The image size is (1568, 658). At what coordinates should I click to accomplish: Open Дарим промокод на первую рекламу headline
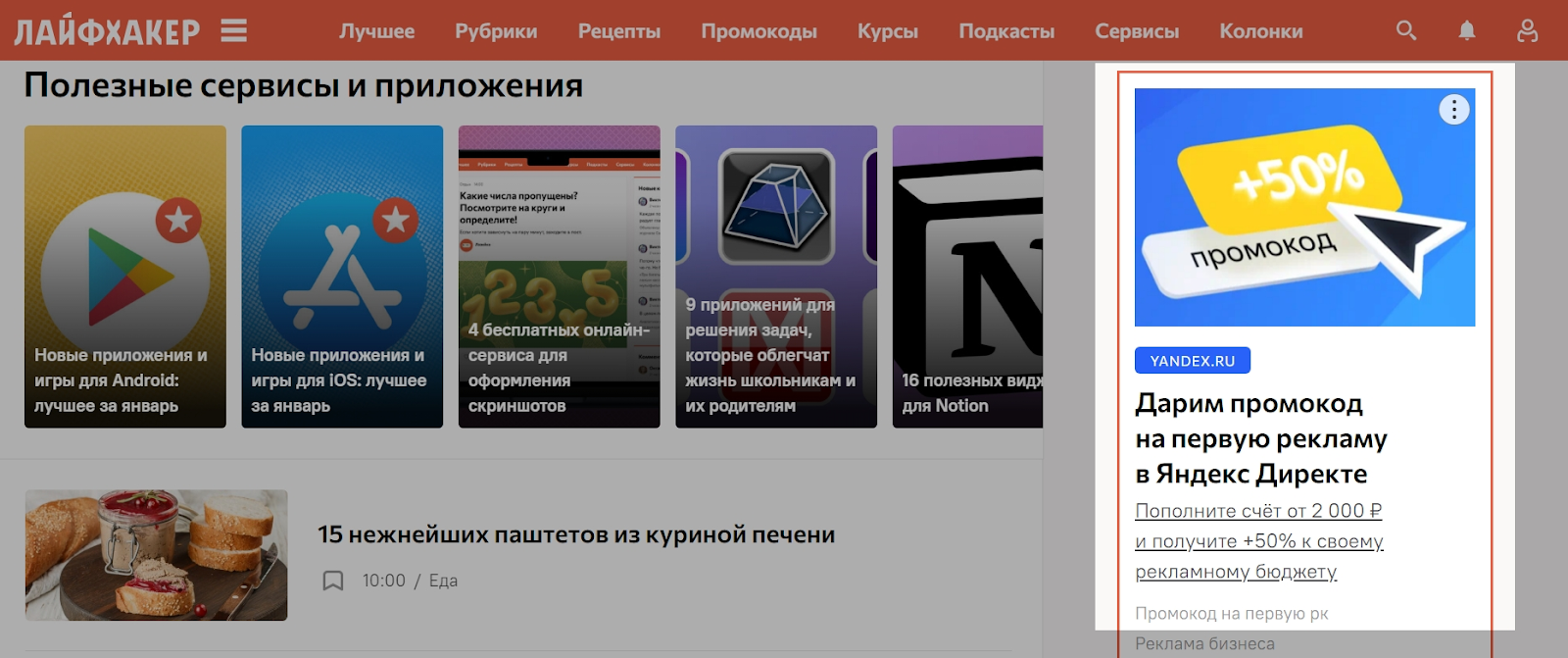[x=1261, y=438]
